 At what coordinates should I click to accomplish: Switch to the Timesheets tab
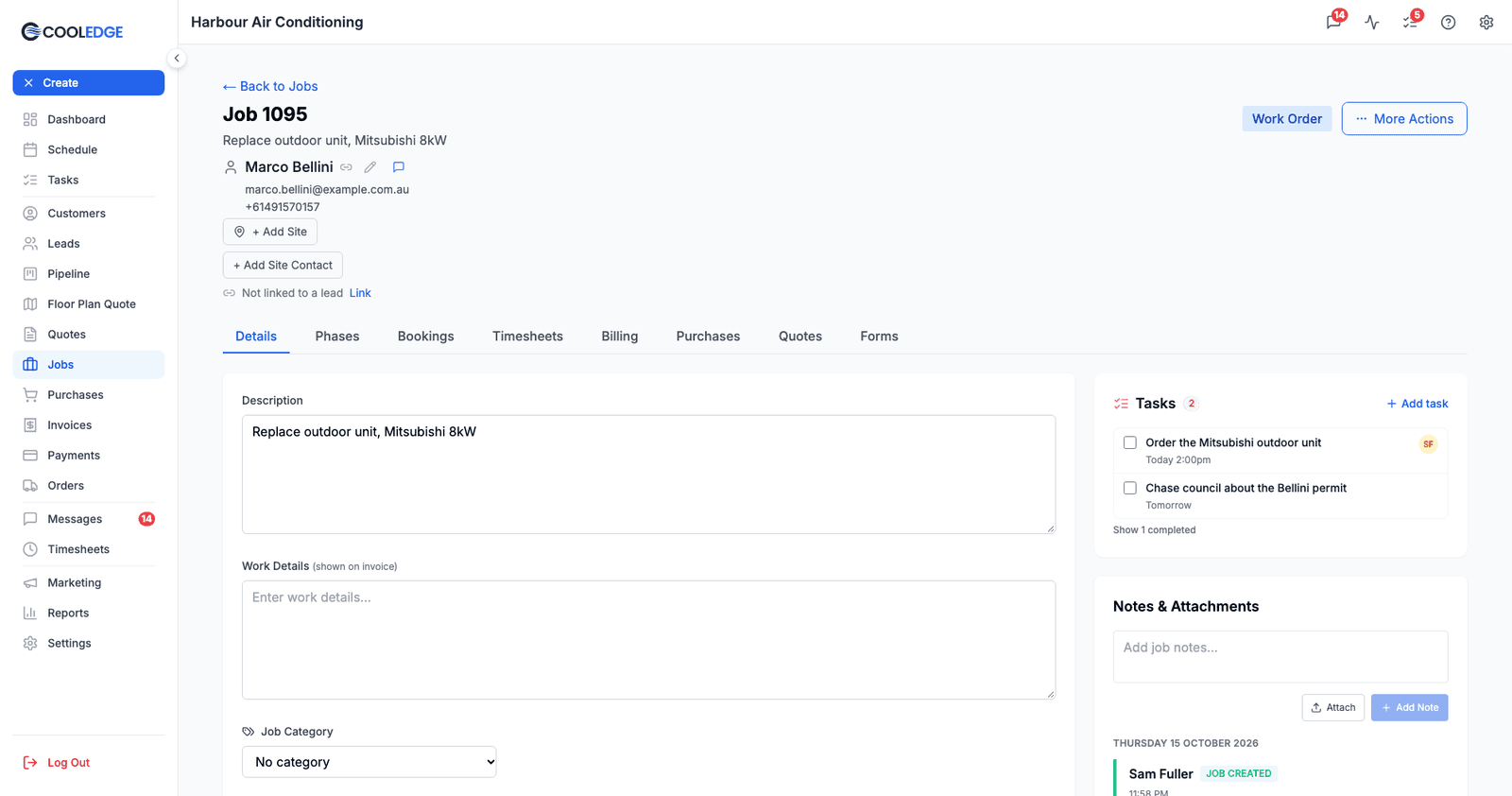527,337
